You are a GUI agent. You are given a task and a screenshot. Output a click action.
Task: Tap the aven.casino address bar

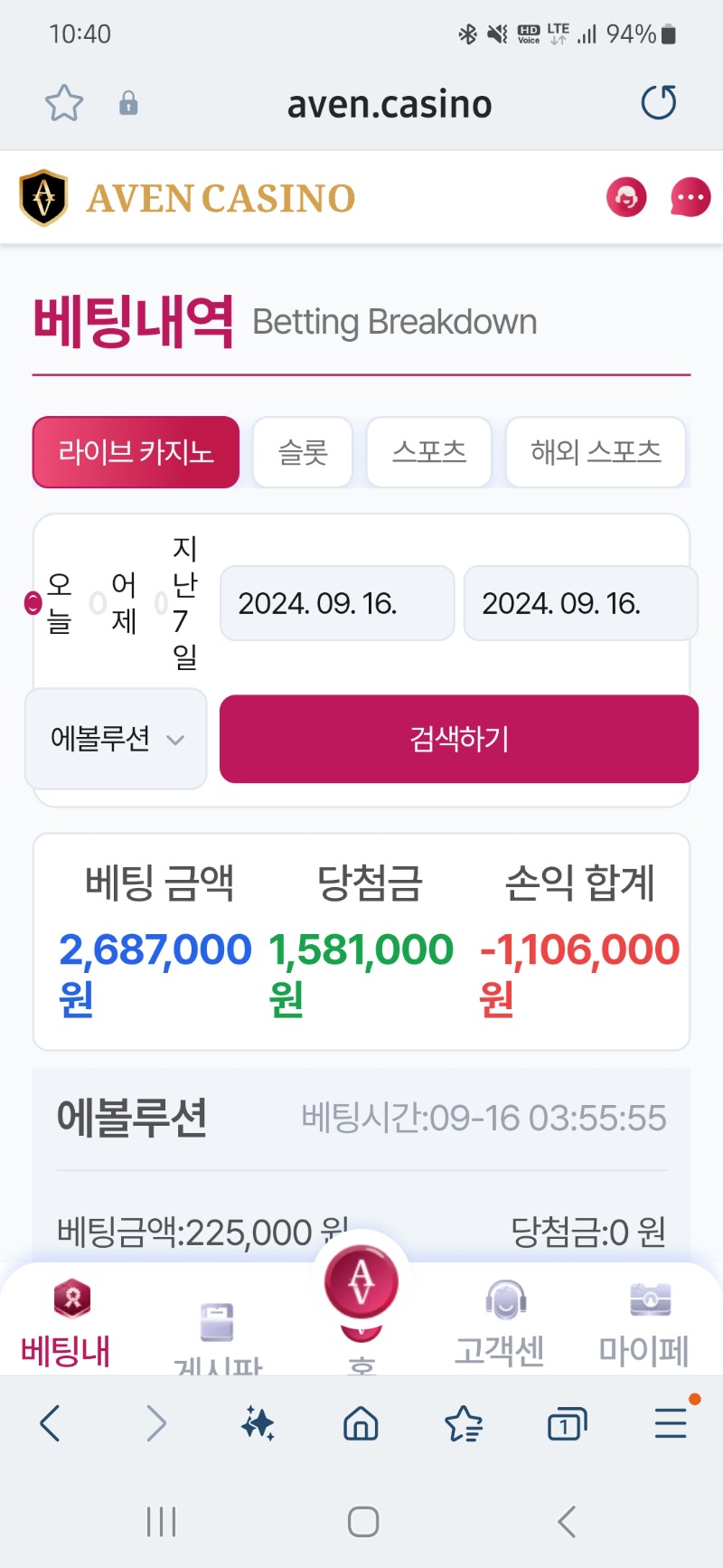(390, 104)
